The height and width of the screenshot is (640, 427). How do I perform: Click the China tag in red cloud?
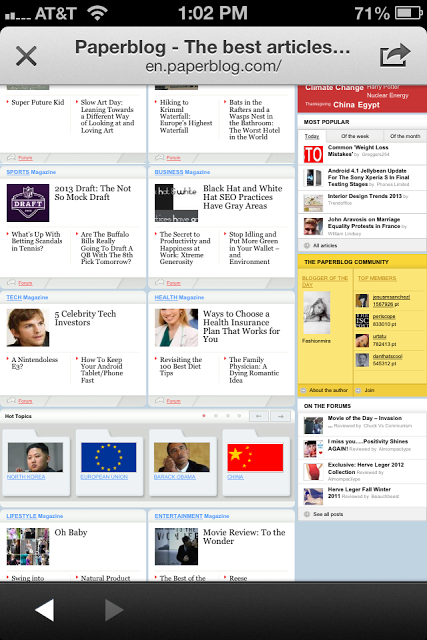344,105
